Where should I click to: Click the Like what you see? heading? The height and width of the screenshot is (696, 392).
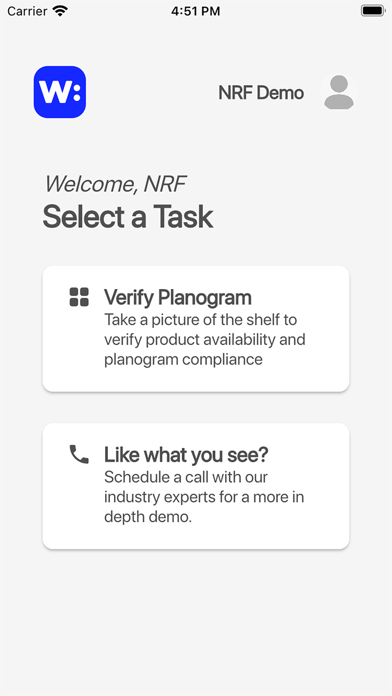pos(186,455)
